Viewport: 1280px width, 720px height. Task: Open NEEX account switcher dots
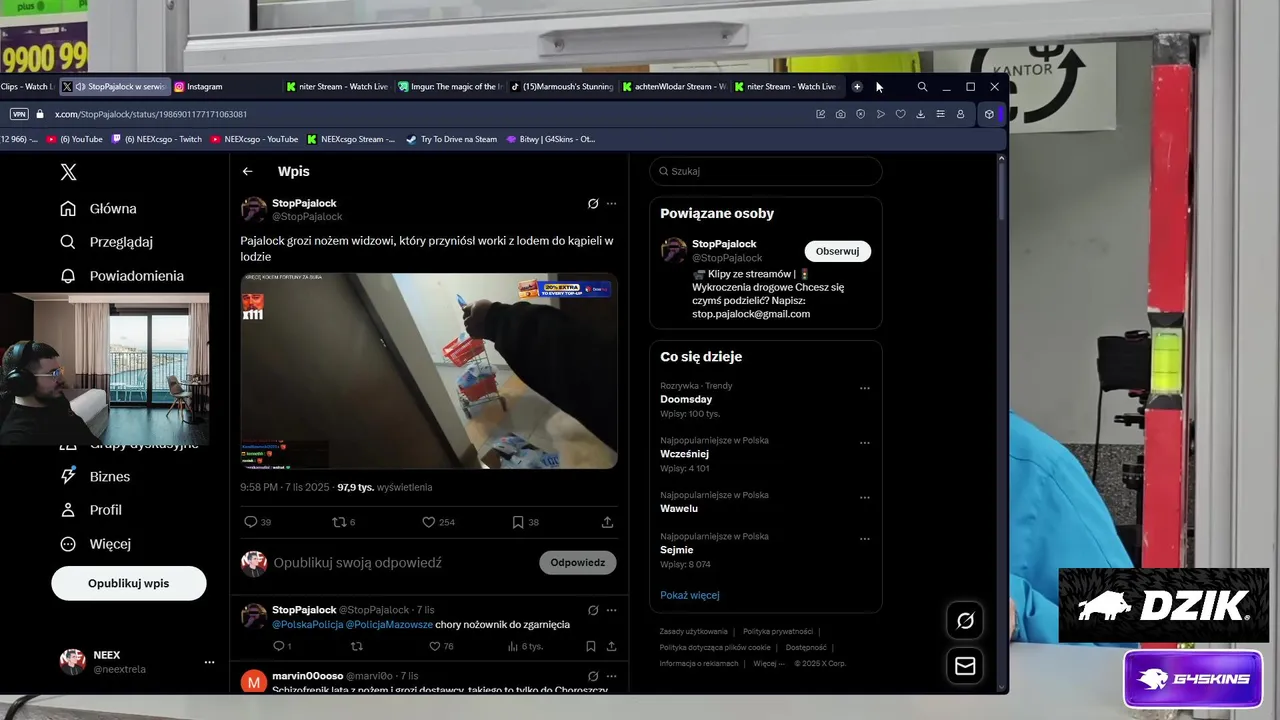pyautogui.click(x=209, y=662)
